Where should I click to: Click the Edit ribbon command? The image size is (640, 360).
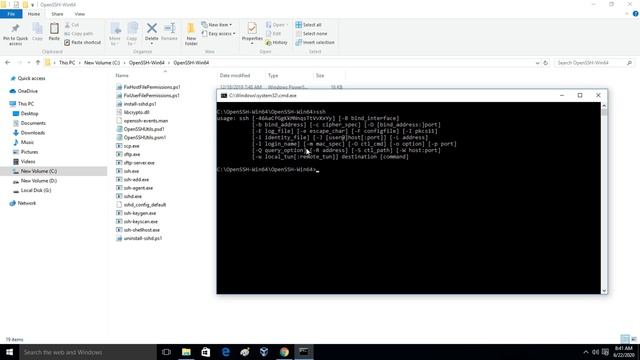(x=273, y=33)
